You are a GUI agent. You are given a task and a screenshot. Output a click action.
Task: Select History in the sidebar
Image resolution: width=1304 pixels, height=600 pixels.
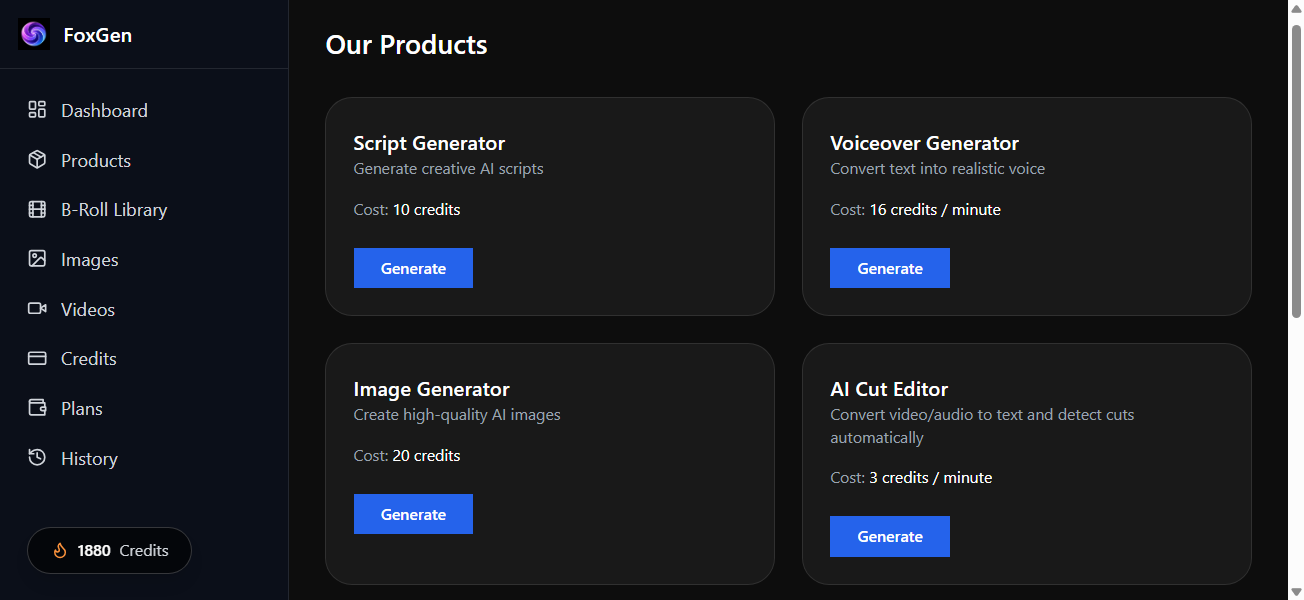(89, 458)
